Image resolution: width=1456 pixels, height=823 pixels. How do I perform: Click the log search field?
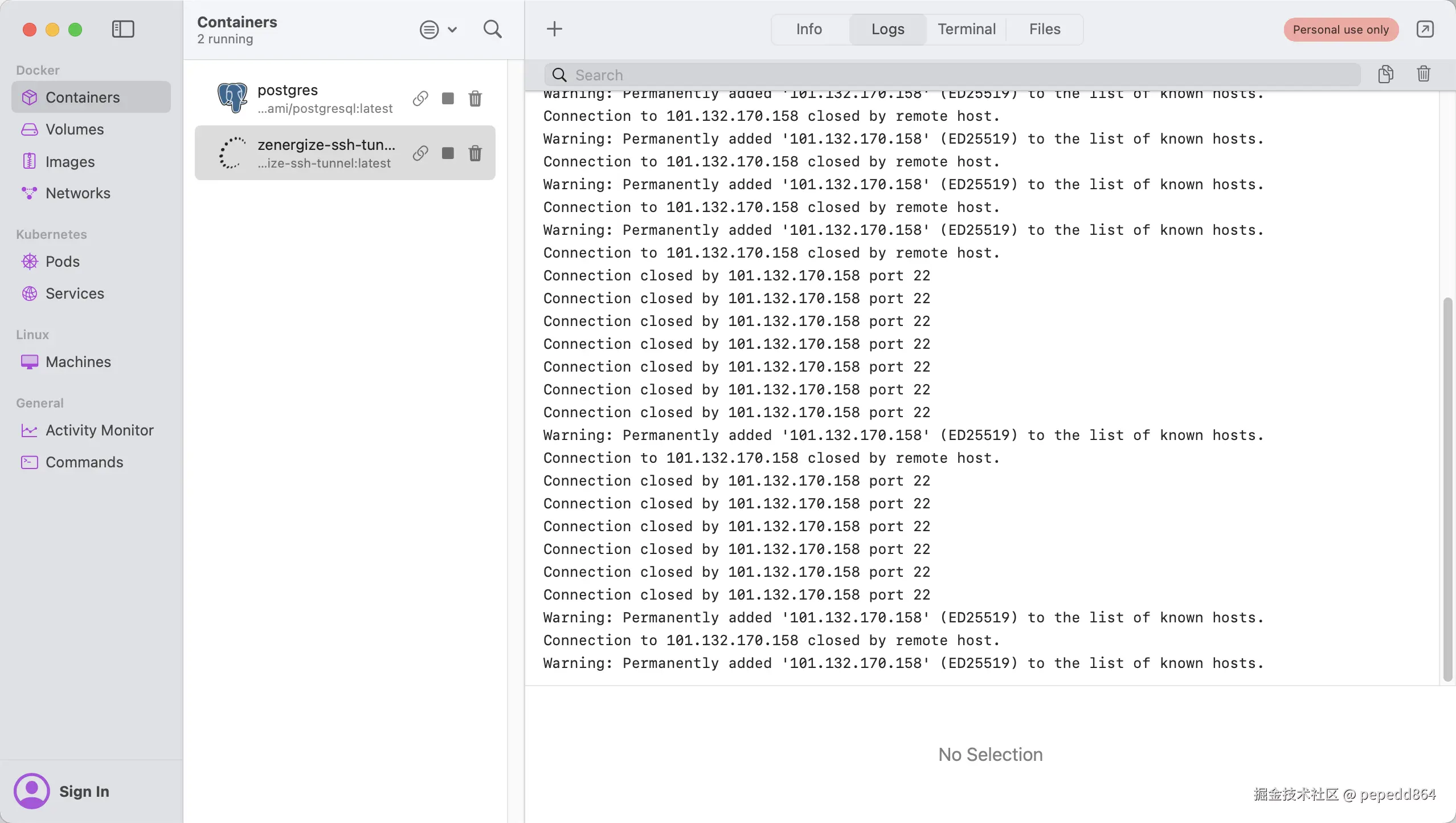[x=951, y=75]
